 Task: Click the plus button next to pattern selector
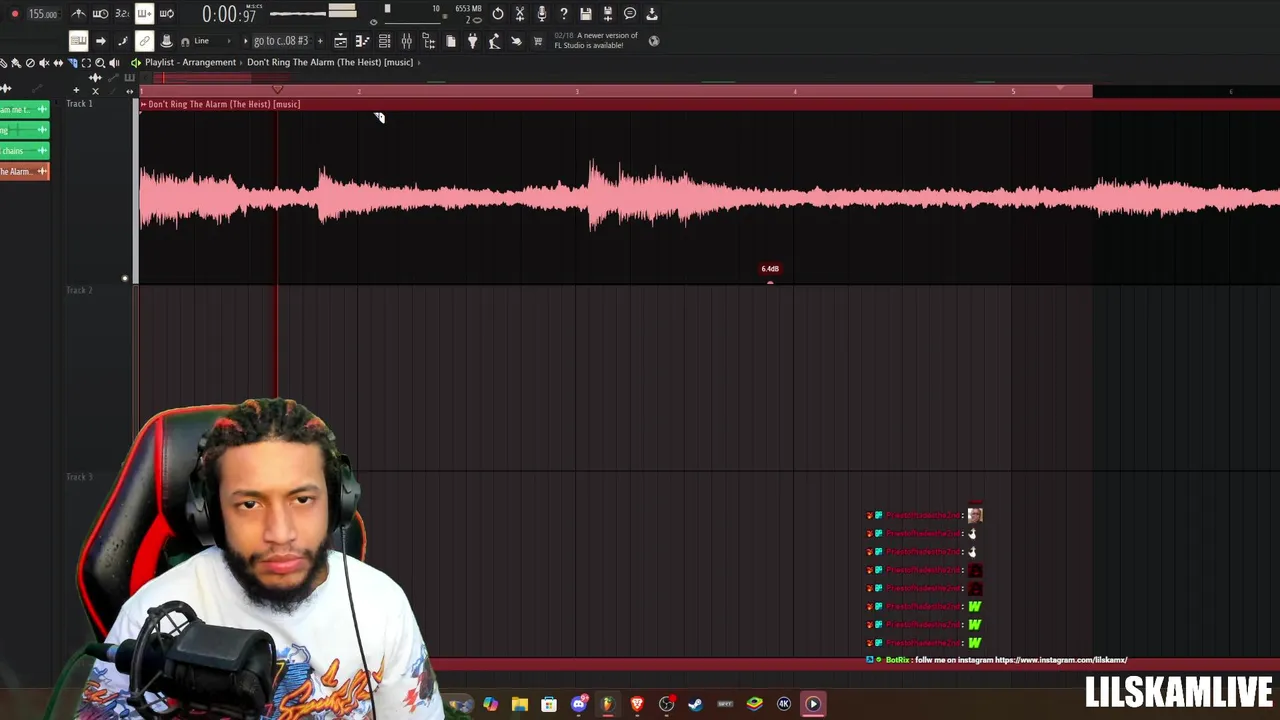[x=320, y=41]
